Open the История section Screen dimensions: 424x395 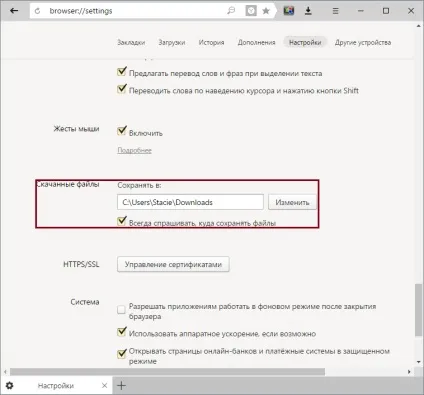211,42
